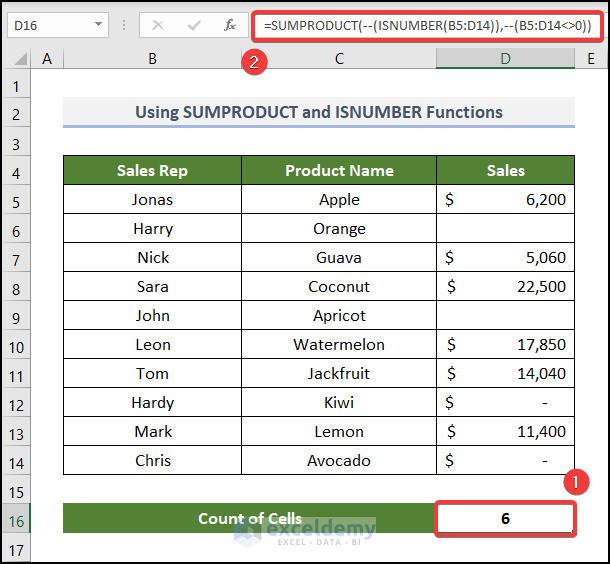The image size is (610, 564).
Task: Select the cell containing Hardy
Action: click(x=152, y=403)
